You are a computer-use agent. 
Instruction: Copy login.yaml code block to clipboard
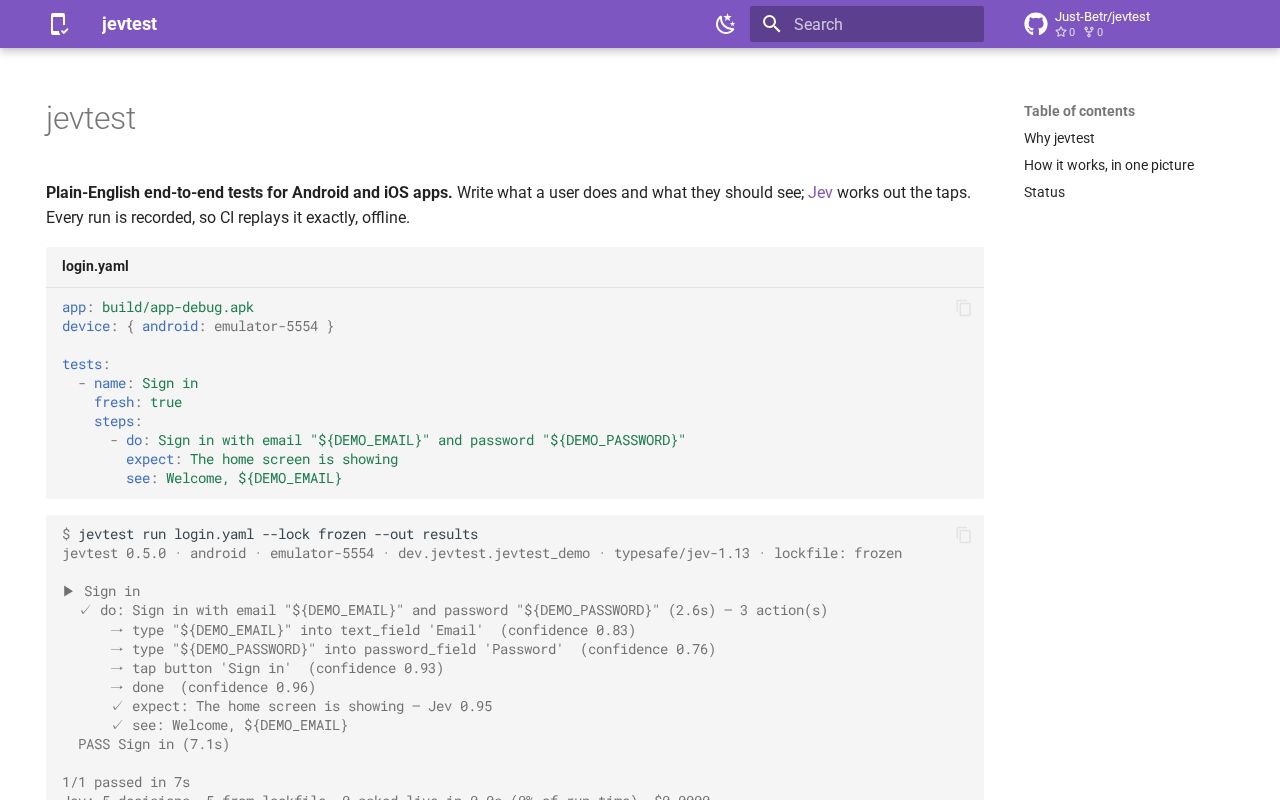963,308
